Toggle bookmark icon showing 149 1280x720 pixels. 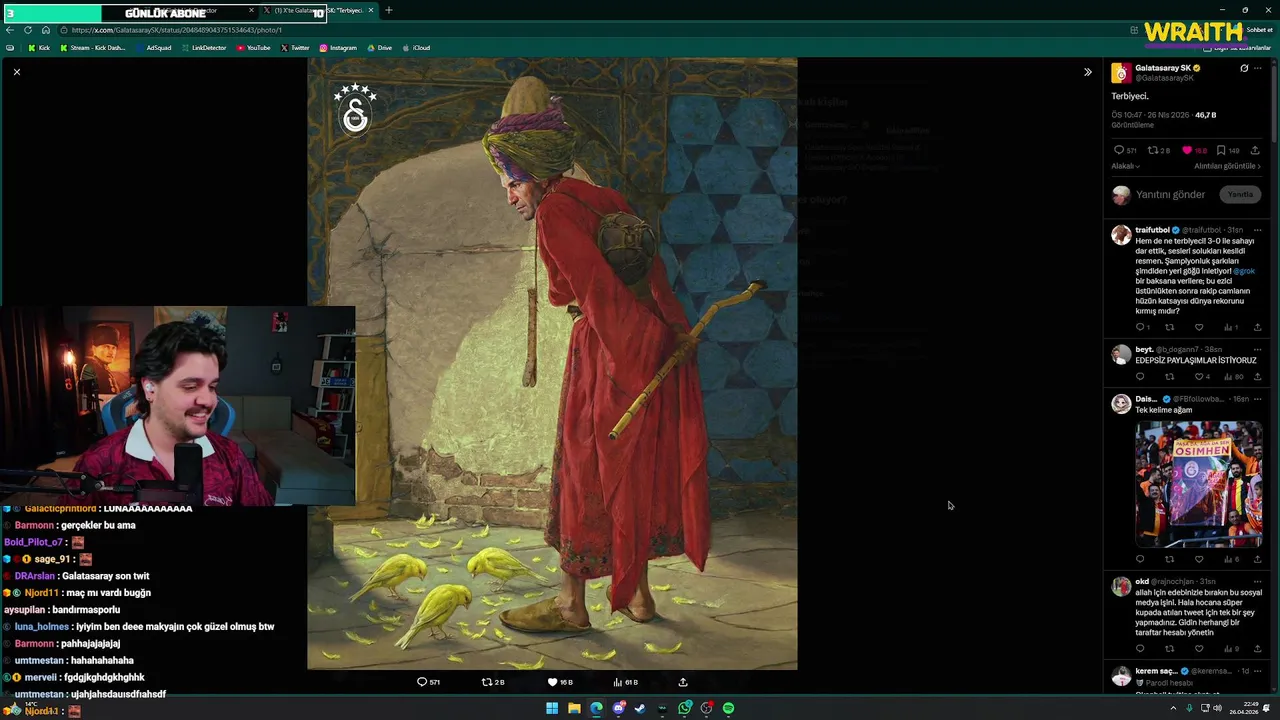click(1221, 150)
